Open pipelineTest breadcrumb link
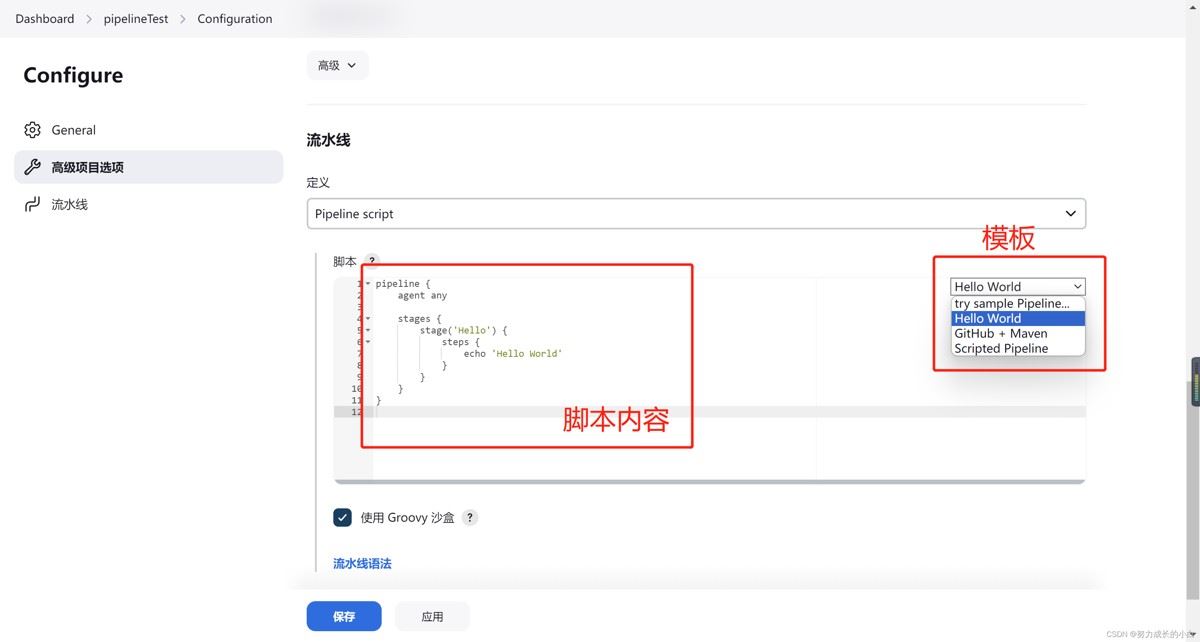Screen dimensions: 1200x642 click(x=136, y=19)
